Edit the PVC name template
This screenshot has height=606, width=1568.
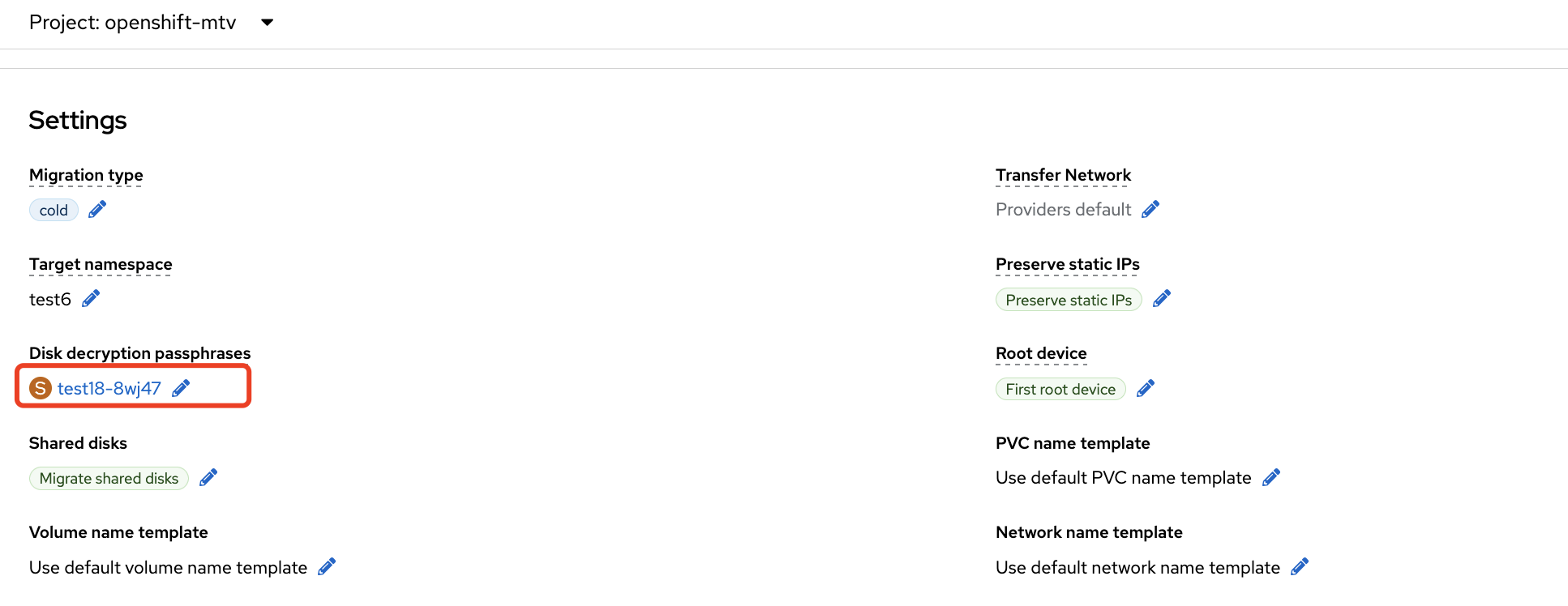[x=1271, y=477]
